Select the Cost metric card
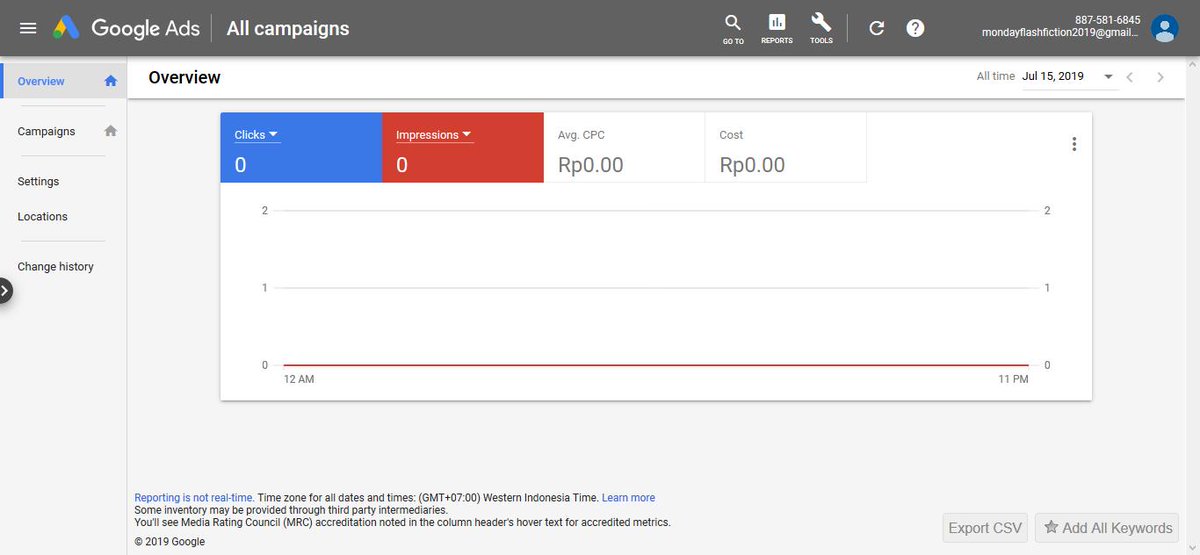 pyautogui.click(x=786, y=148)
